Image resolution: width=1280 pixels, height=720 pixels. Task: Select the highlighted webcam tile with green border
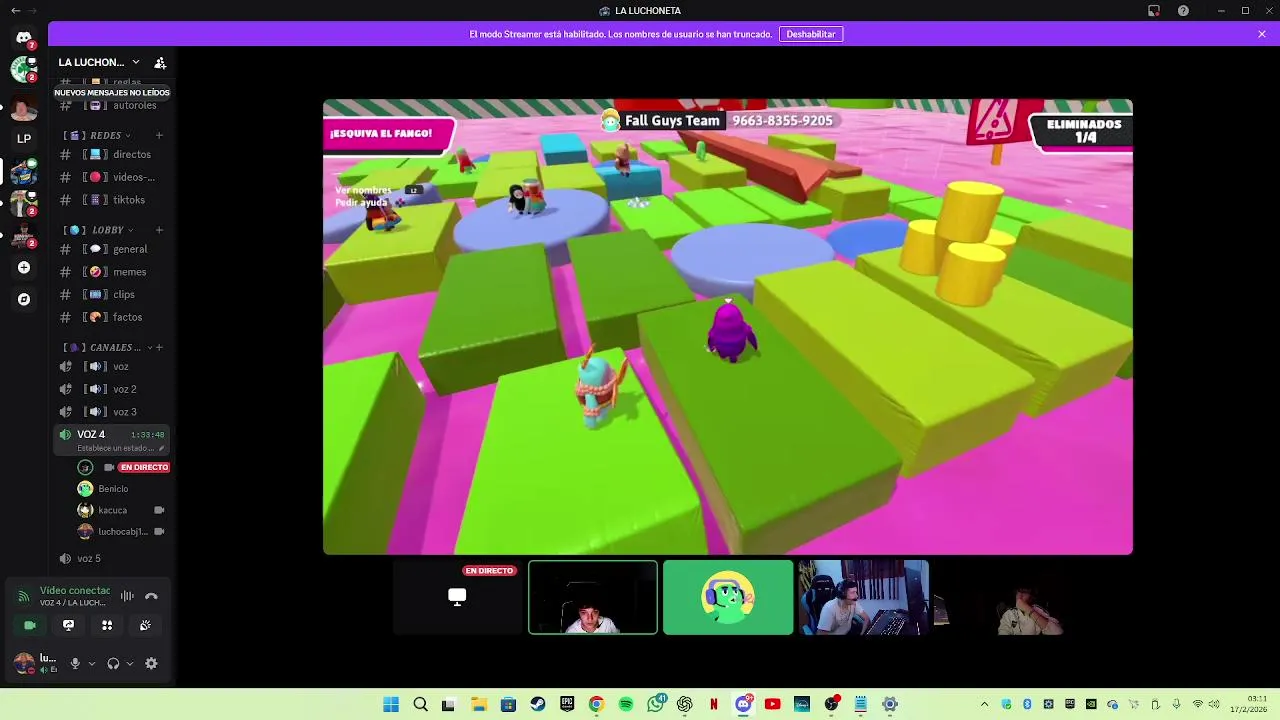tap(593, 597)
